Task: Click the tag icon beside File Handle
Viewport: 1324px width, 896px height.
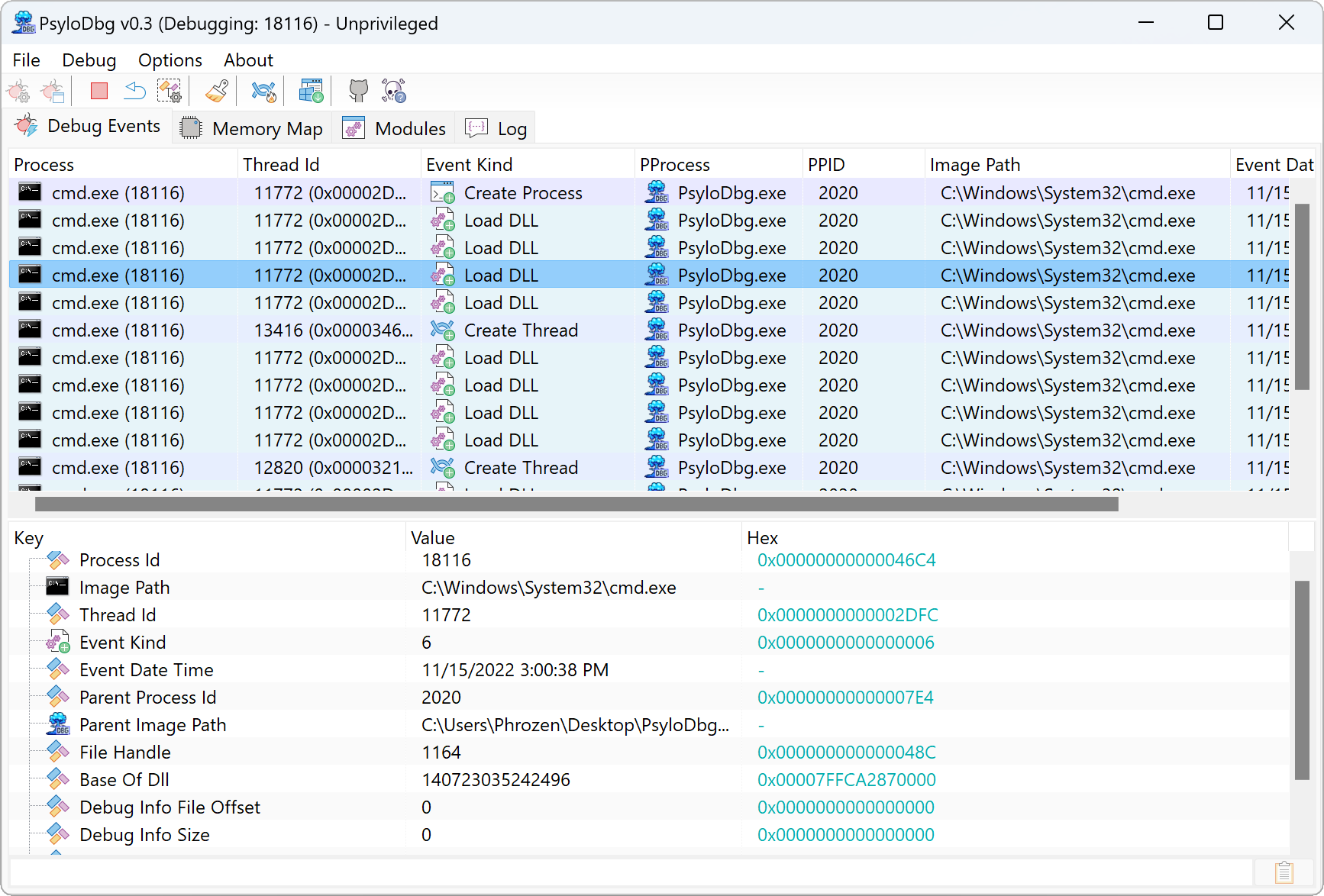Action: click(x=58, y=752)
